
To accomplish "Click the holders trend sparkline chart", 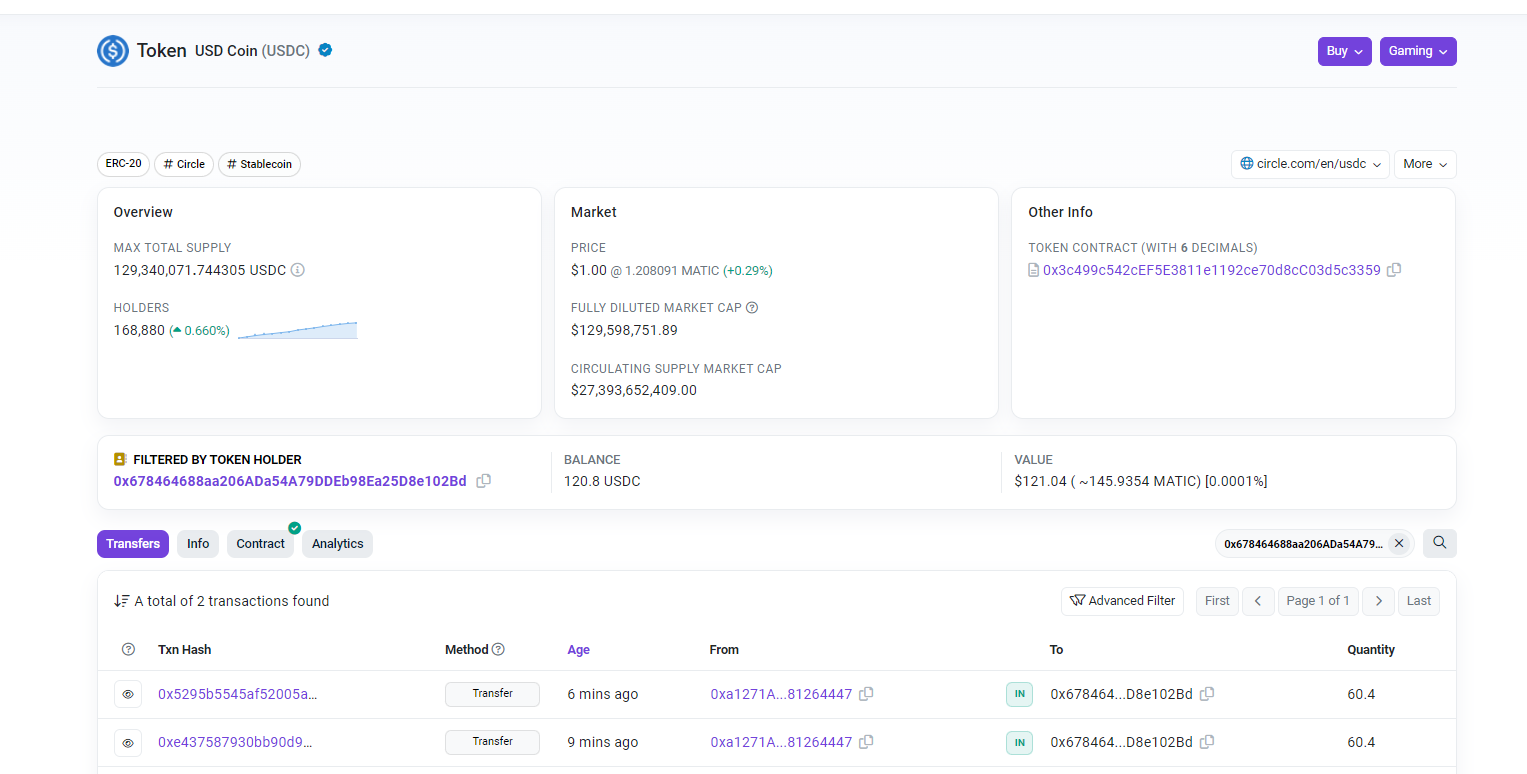I will pos(298,330).
